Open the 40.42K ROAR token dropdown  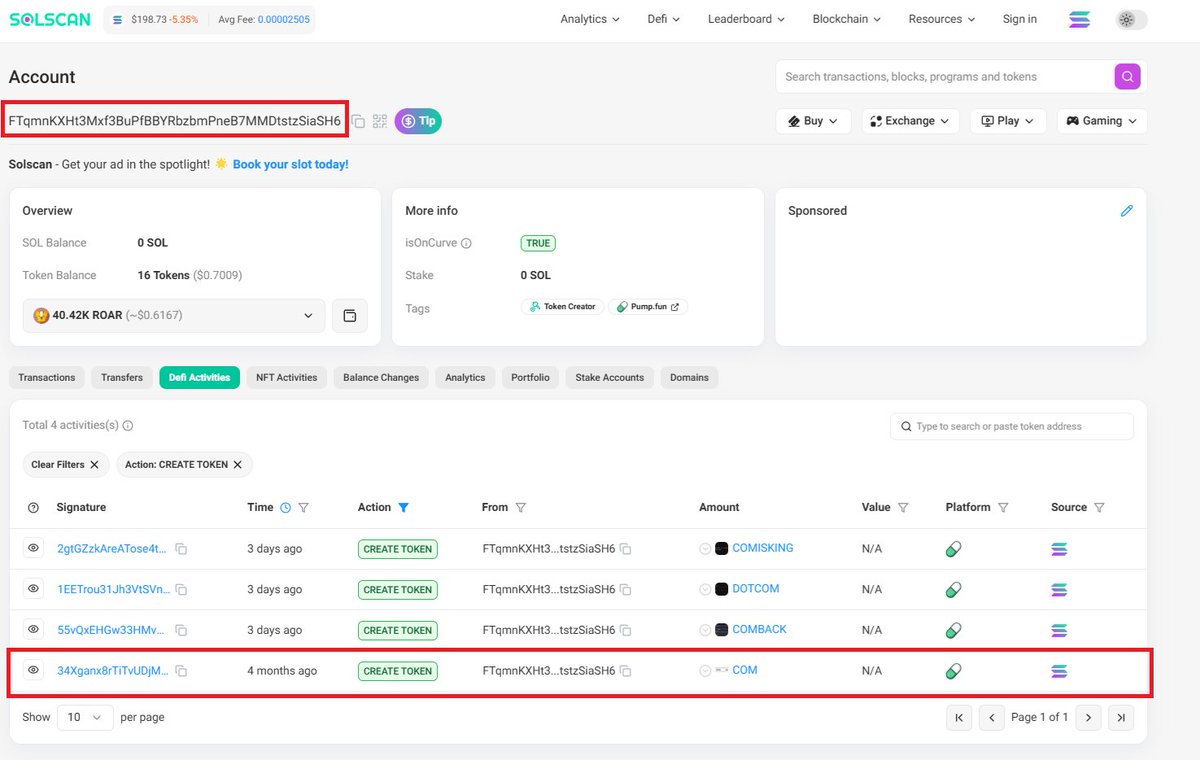174,316
